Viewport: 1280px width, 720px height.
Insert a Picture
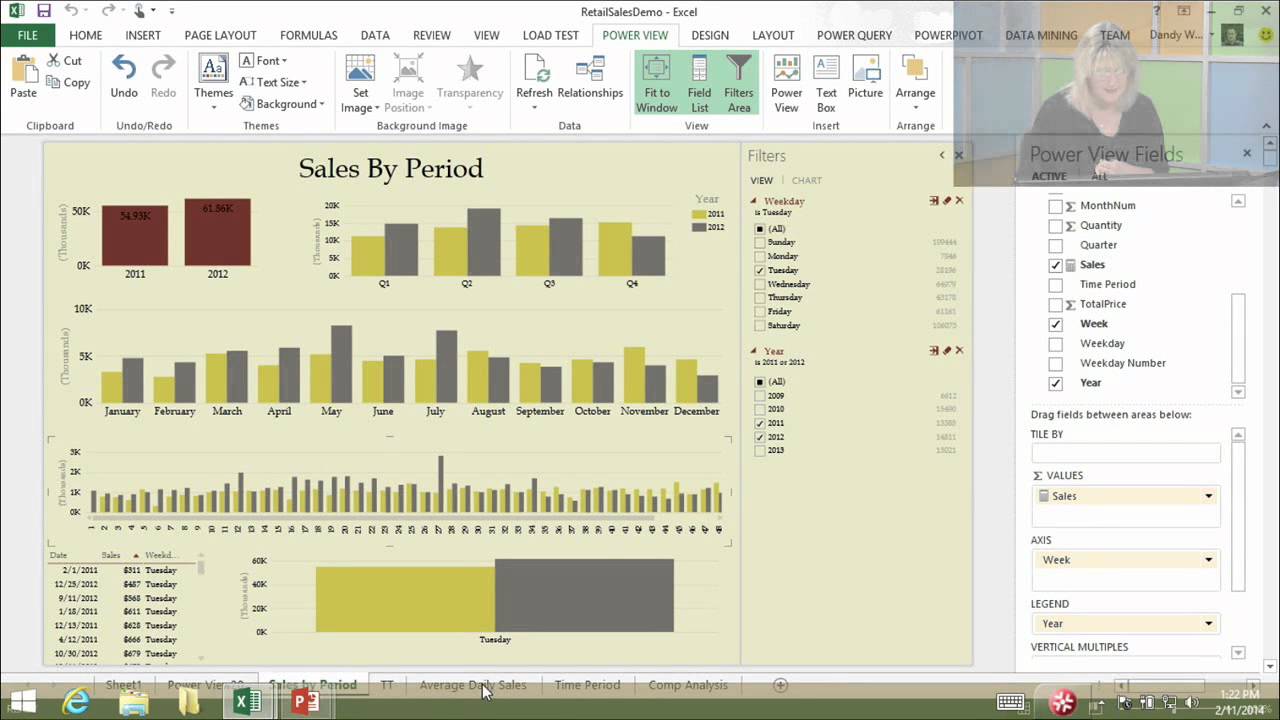[x=865, y=77]
